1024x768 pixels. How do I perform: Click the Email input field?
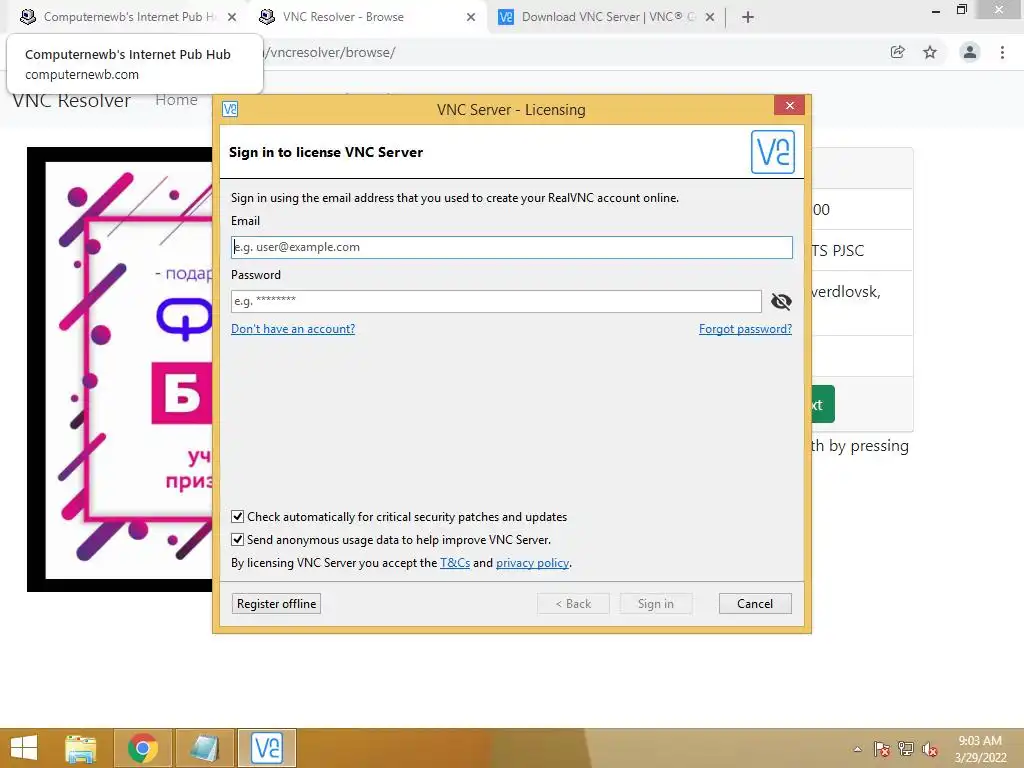[x=511, y=247]
